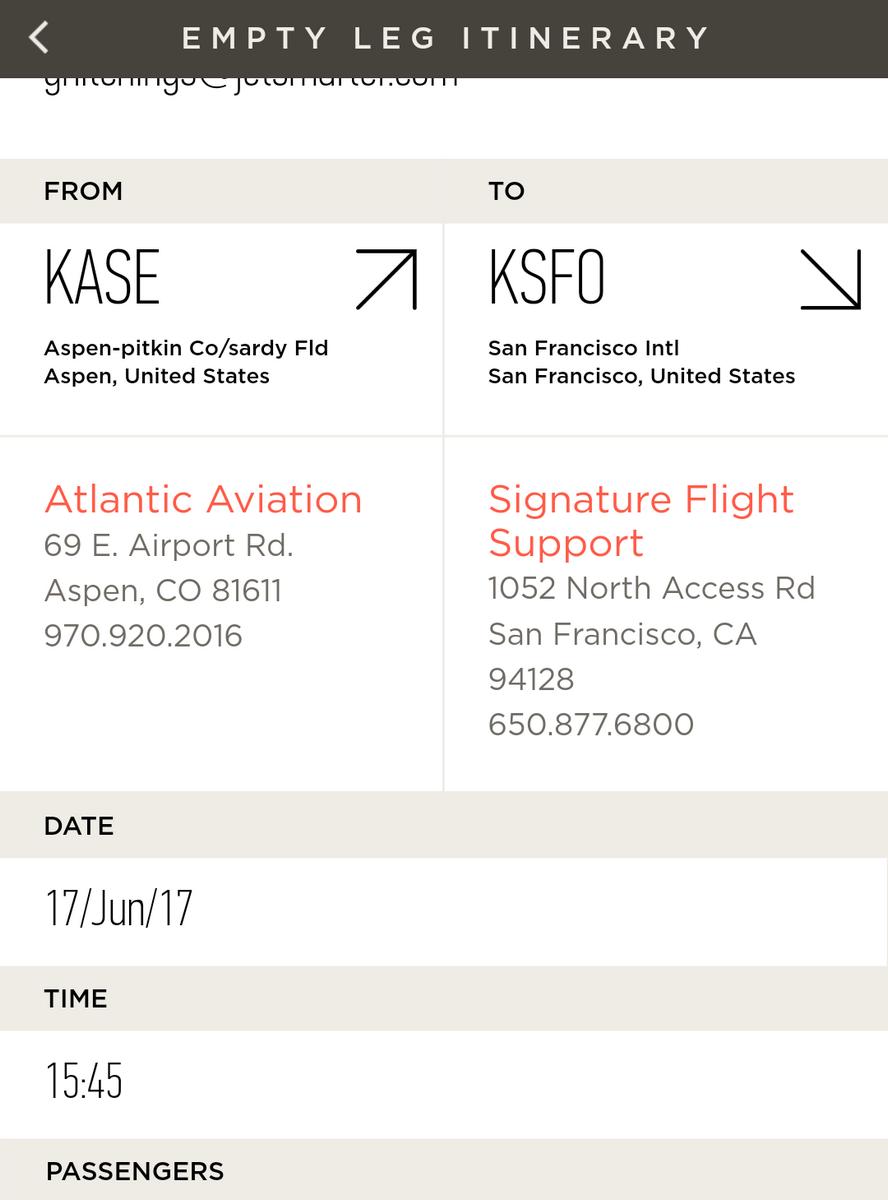Select the jetsmarter email address
Viewport: 888px width, 1200px height.
coord(250,77)
